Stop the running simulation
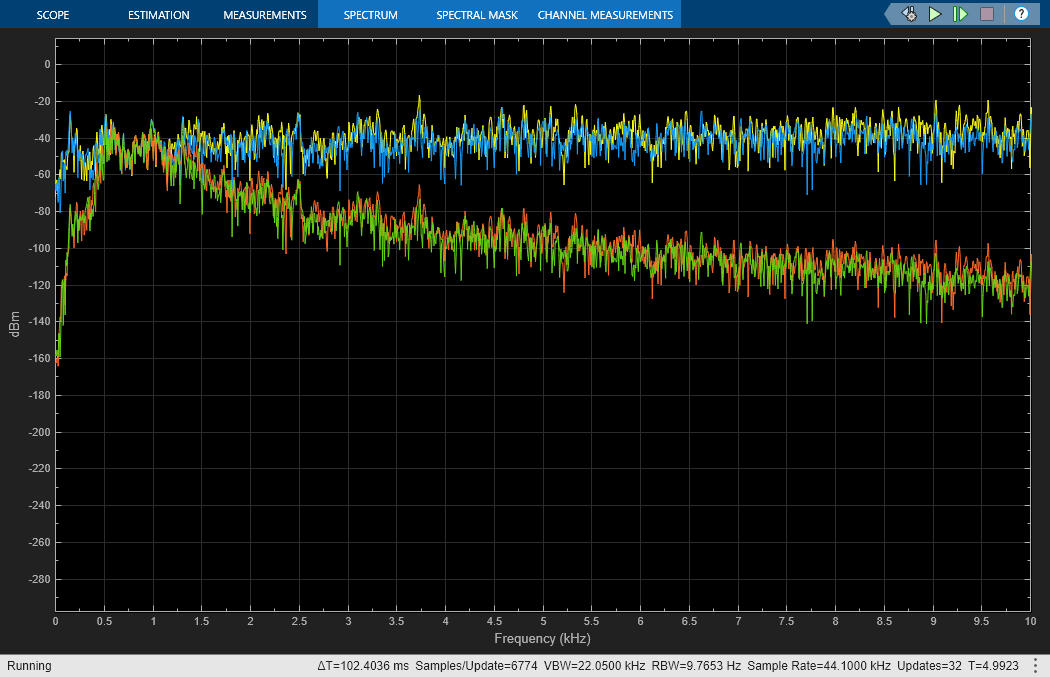The image size is (1050, 677). point(987,14)
